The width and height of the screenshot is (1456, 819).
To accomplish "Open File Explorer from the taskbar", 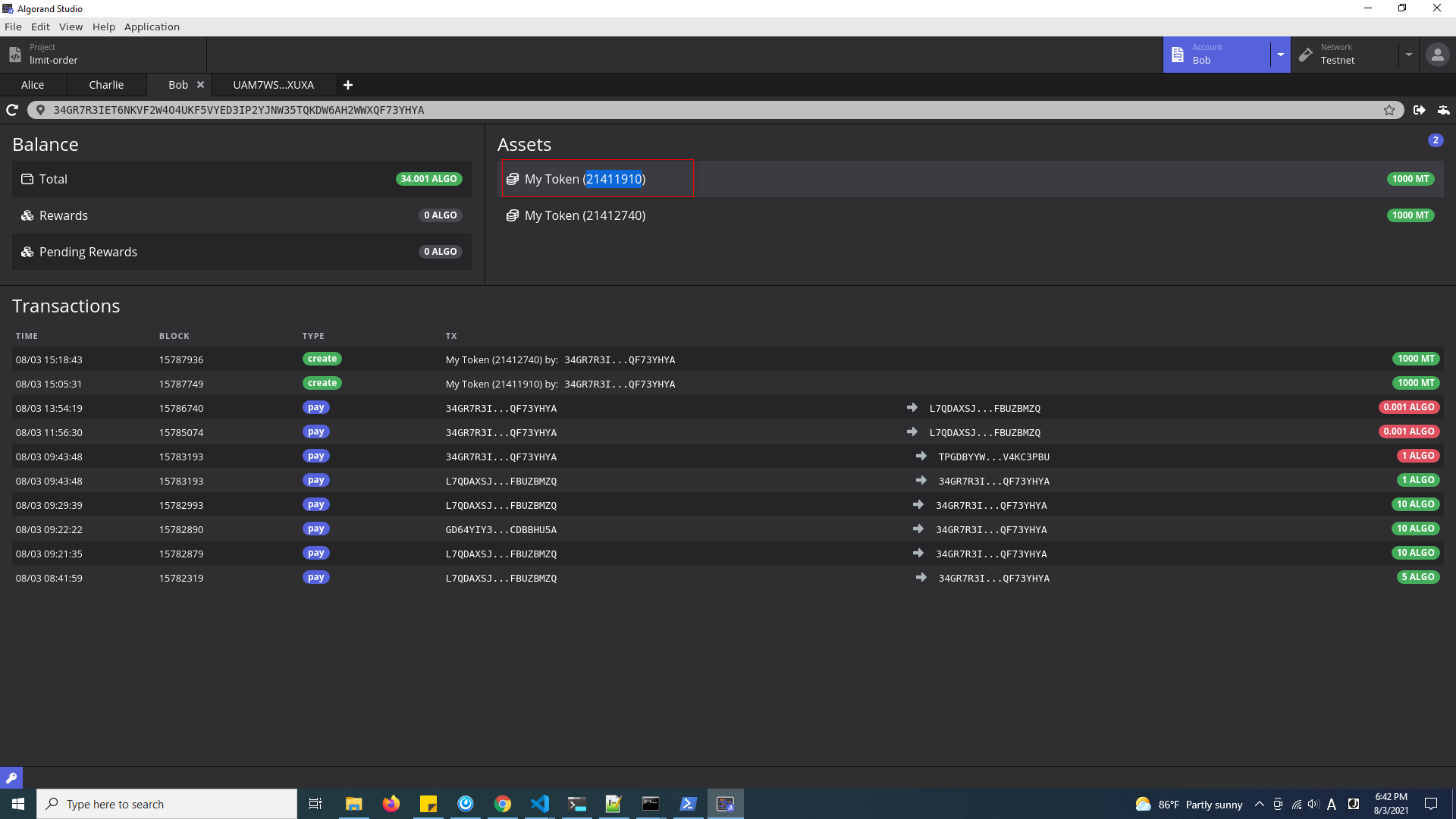I will pos(354,804).
